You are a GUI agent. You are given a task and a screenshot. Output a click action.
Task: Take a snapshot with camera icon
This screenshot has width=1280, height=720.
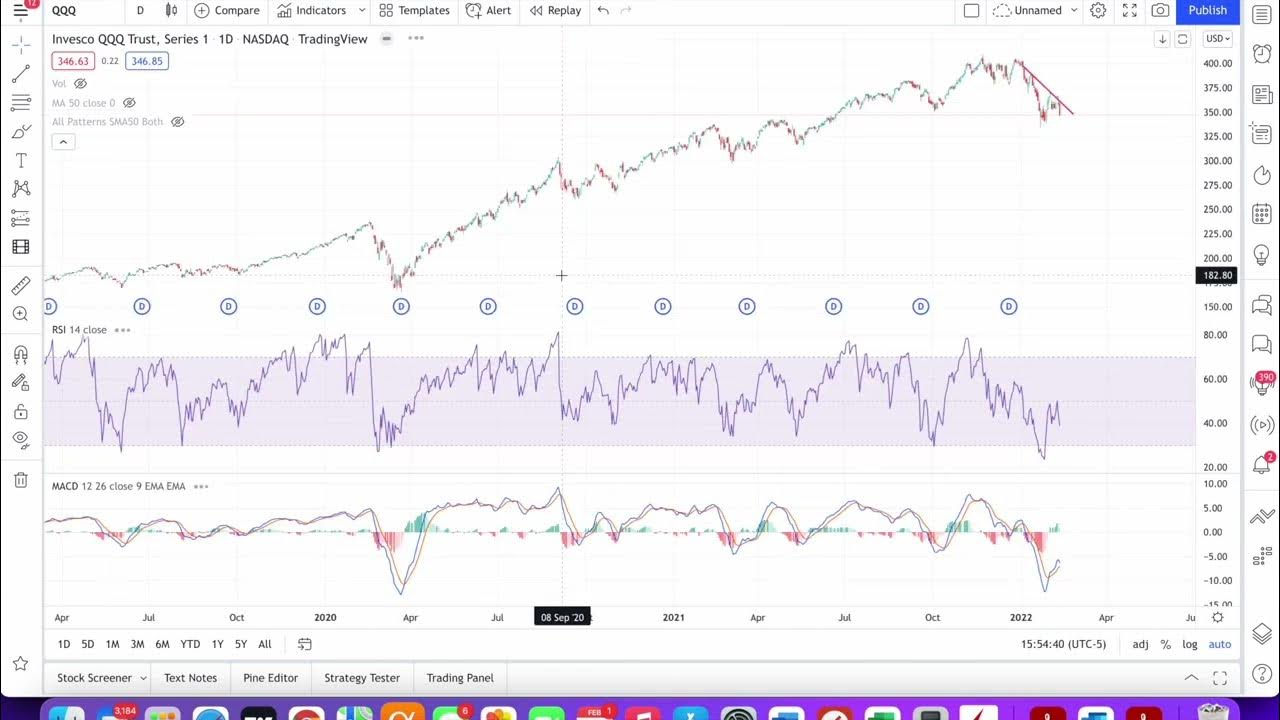(x=1160, y=11)
